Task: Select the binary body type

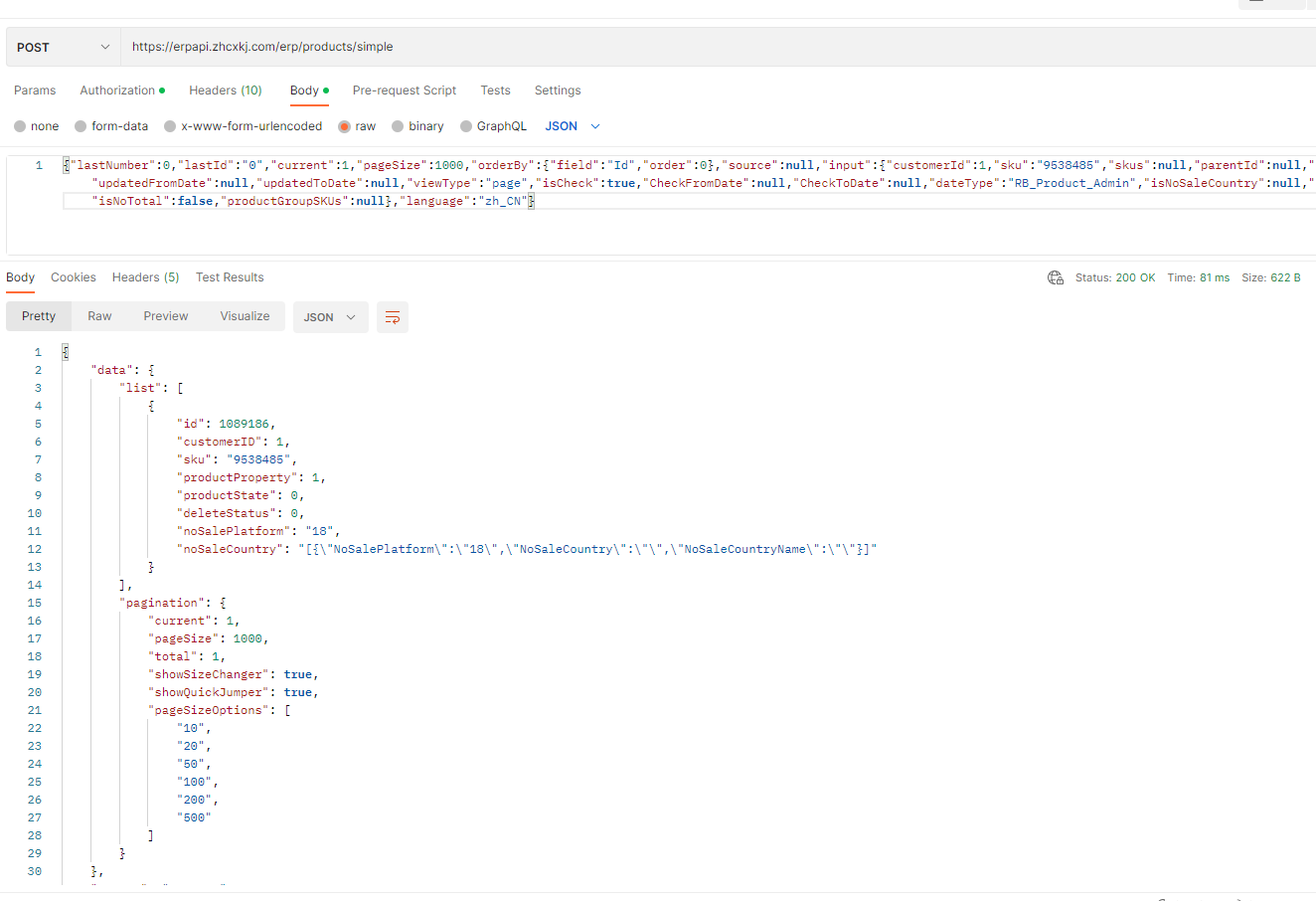Action: click(x=417, y=126)
